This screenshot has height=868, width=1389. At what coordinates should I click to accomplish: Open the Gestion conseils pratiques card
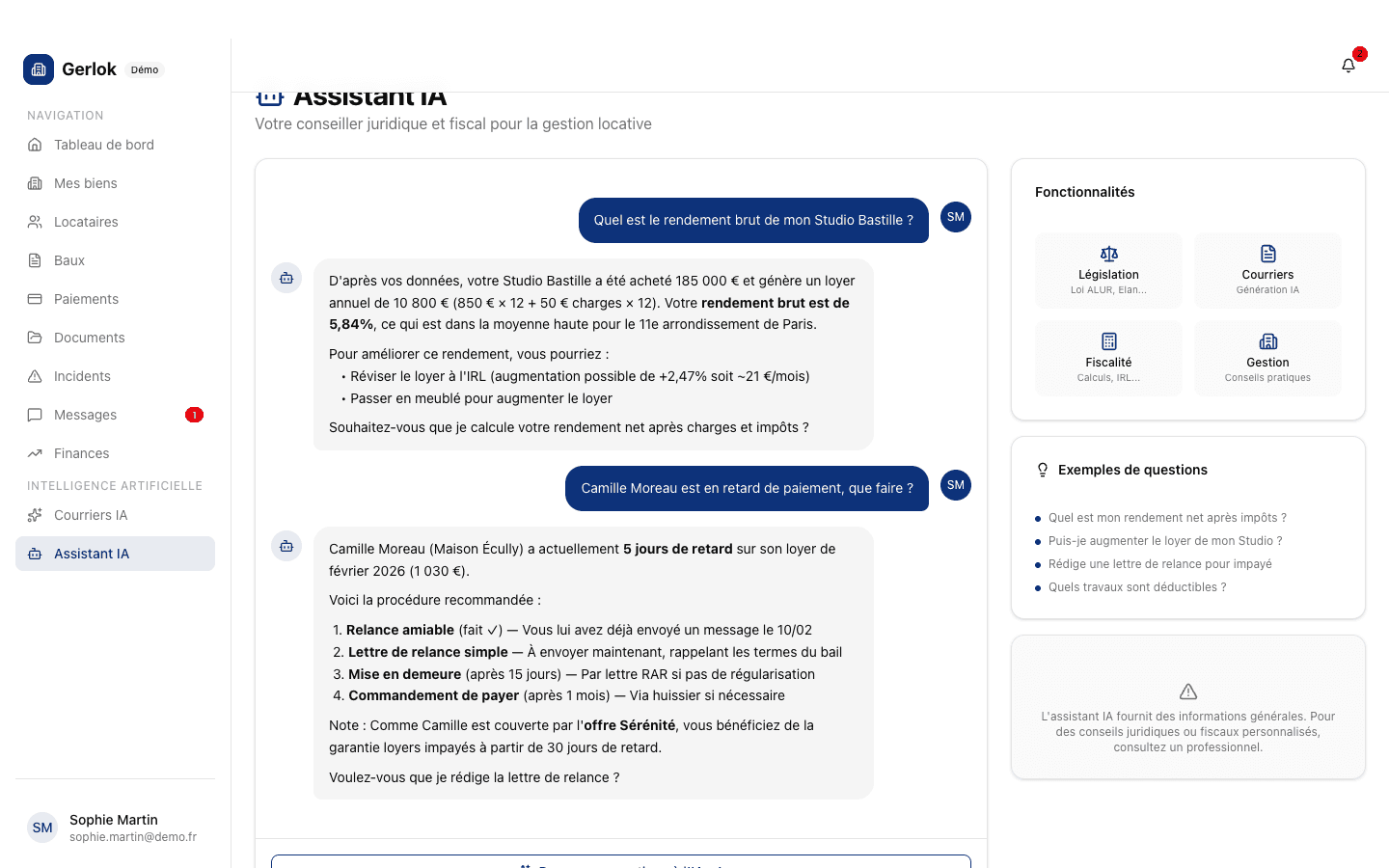1267,358
